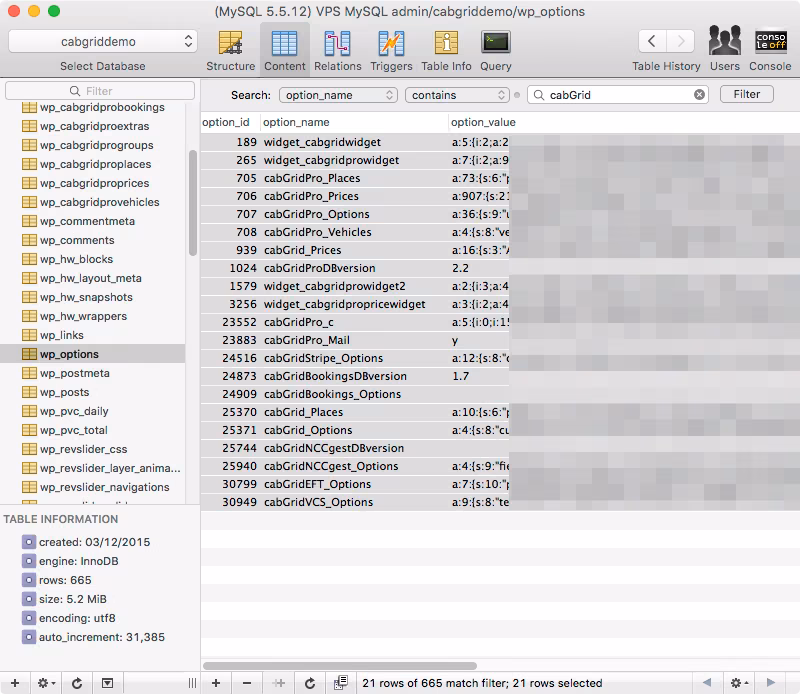Focus the table Filter search field
This screenshot has width=800, height=694.
(100, 91)
